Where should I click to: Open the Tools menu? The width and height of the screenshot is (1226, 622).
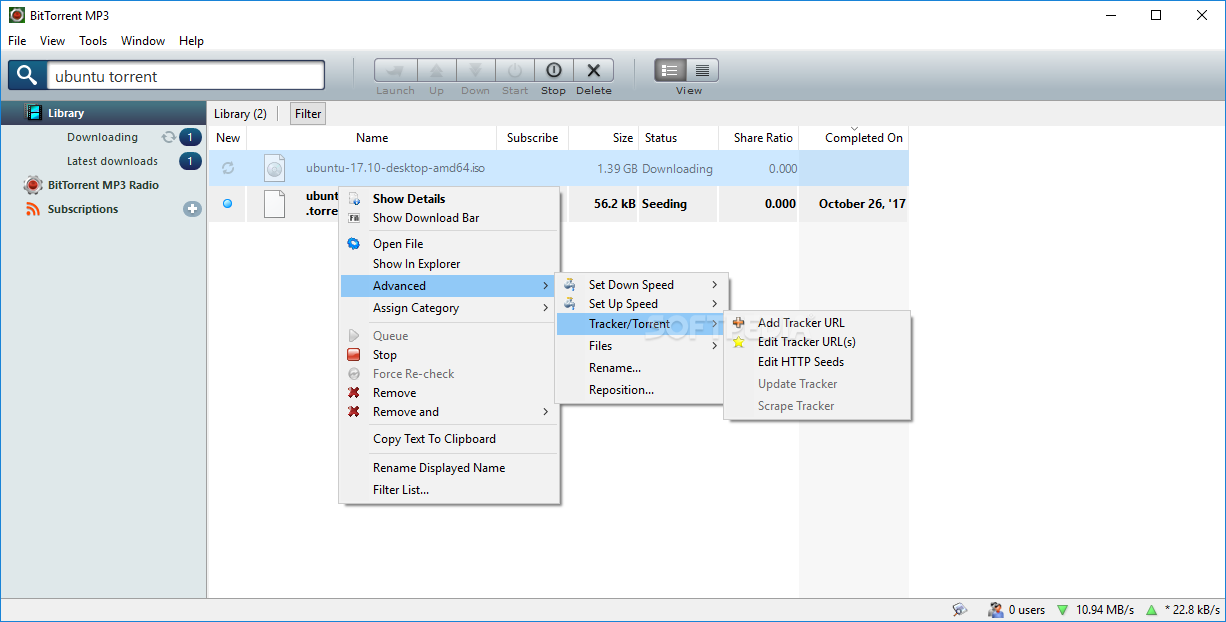pyautogui.click(x=93, y=41)
